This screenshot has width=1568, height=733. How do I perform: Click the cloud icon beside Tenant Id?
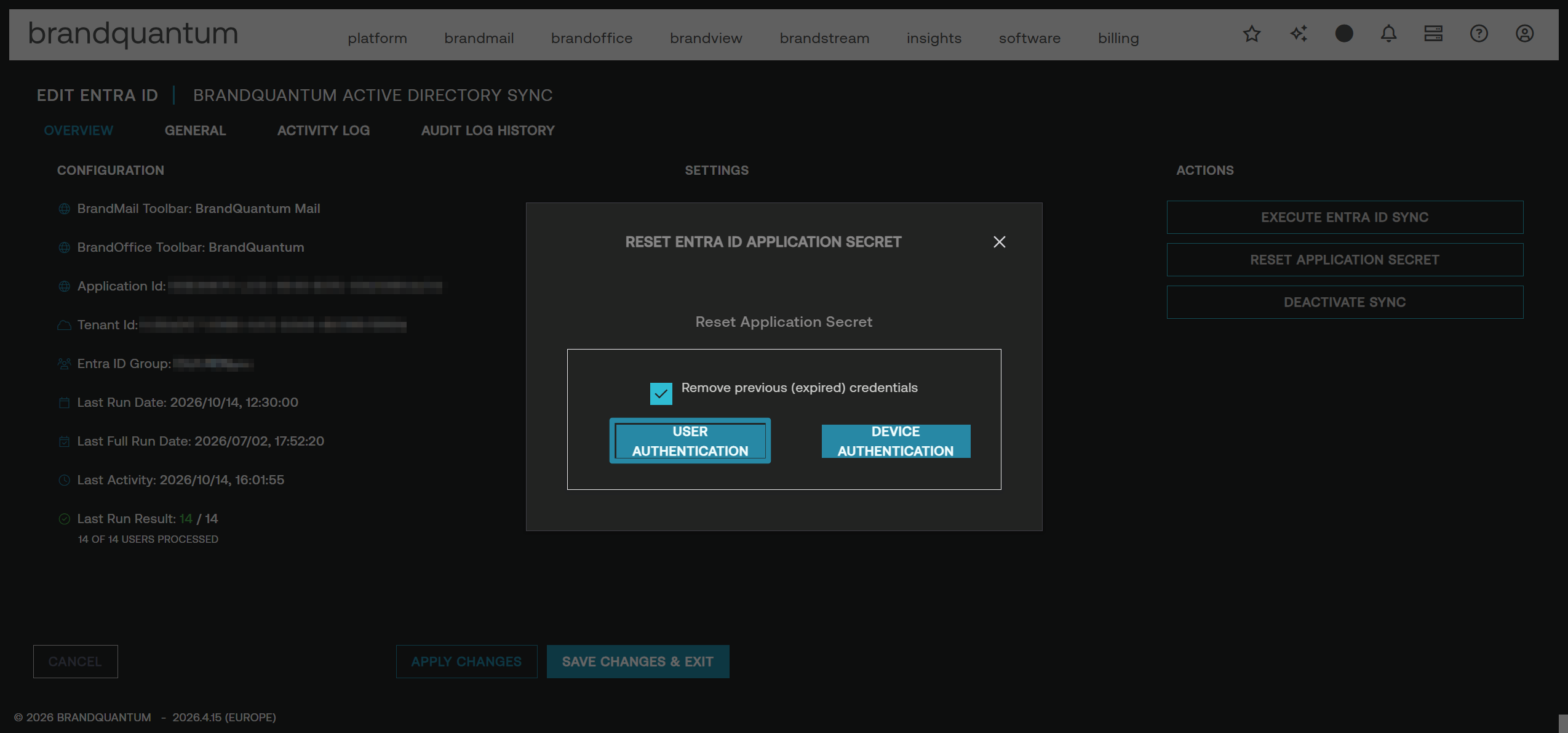(64, 325)
